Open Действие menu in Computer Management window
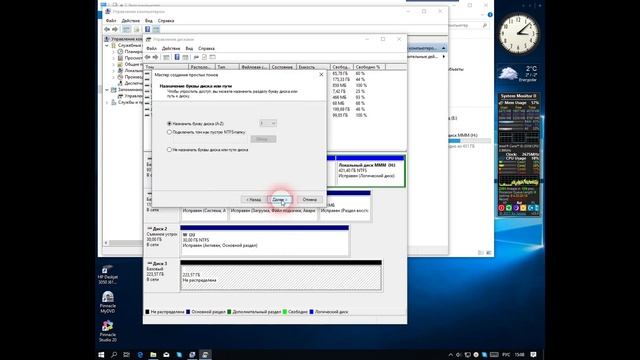Viewport: 640px width, 360px height. click(131, 20)
